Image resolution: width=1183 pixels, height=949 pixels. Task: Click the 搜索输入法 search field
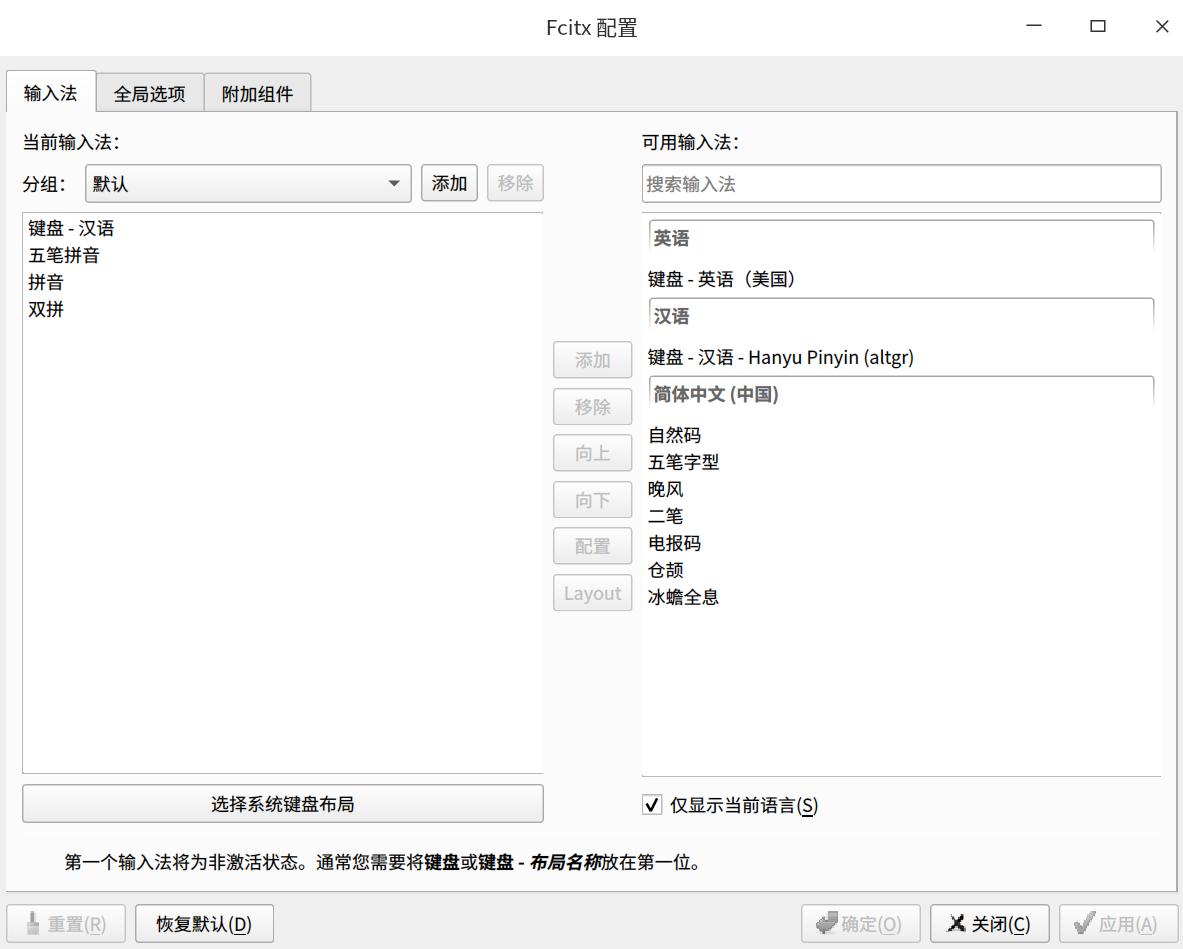(x=898, y=183)
